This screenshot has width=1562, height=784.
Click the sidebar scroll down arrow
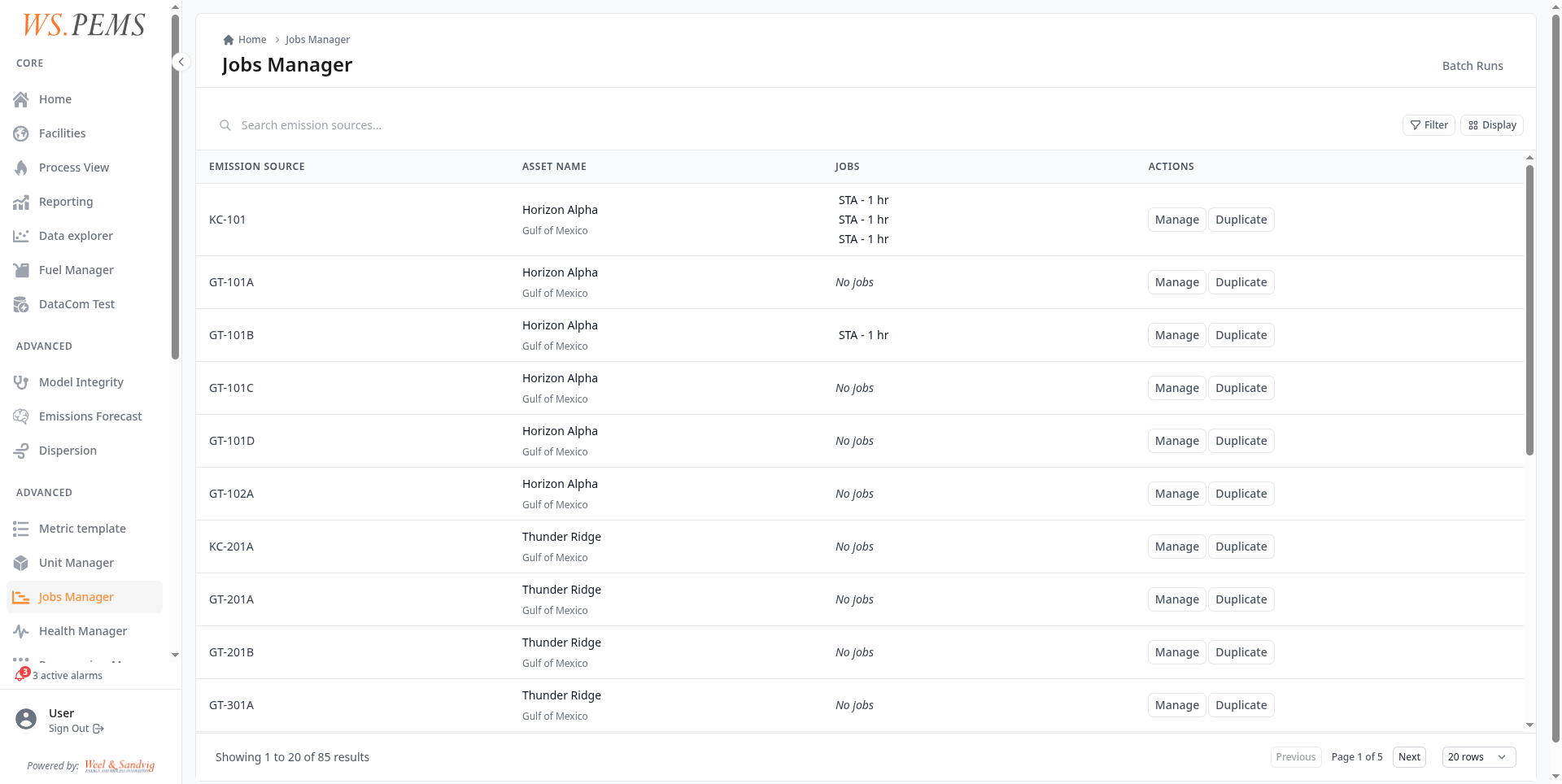click(x=175, y=655)
